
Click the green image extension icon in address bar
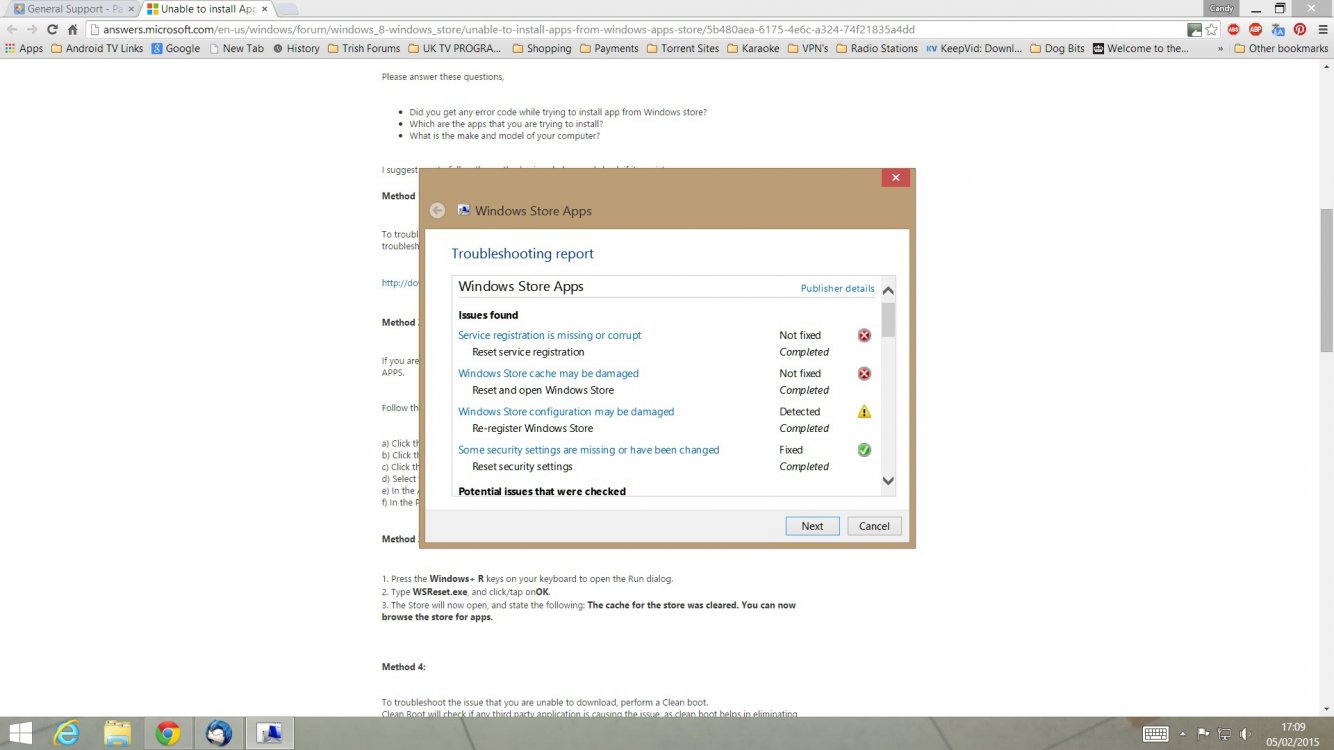pyautogui.click(x=1194, y=29)
